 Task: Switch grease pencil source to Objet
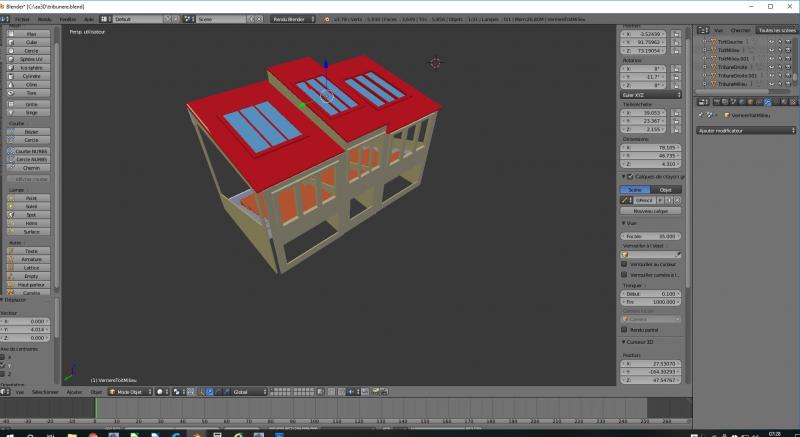point(666,189)
